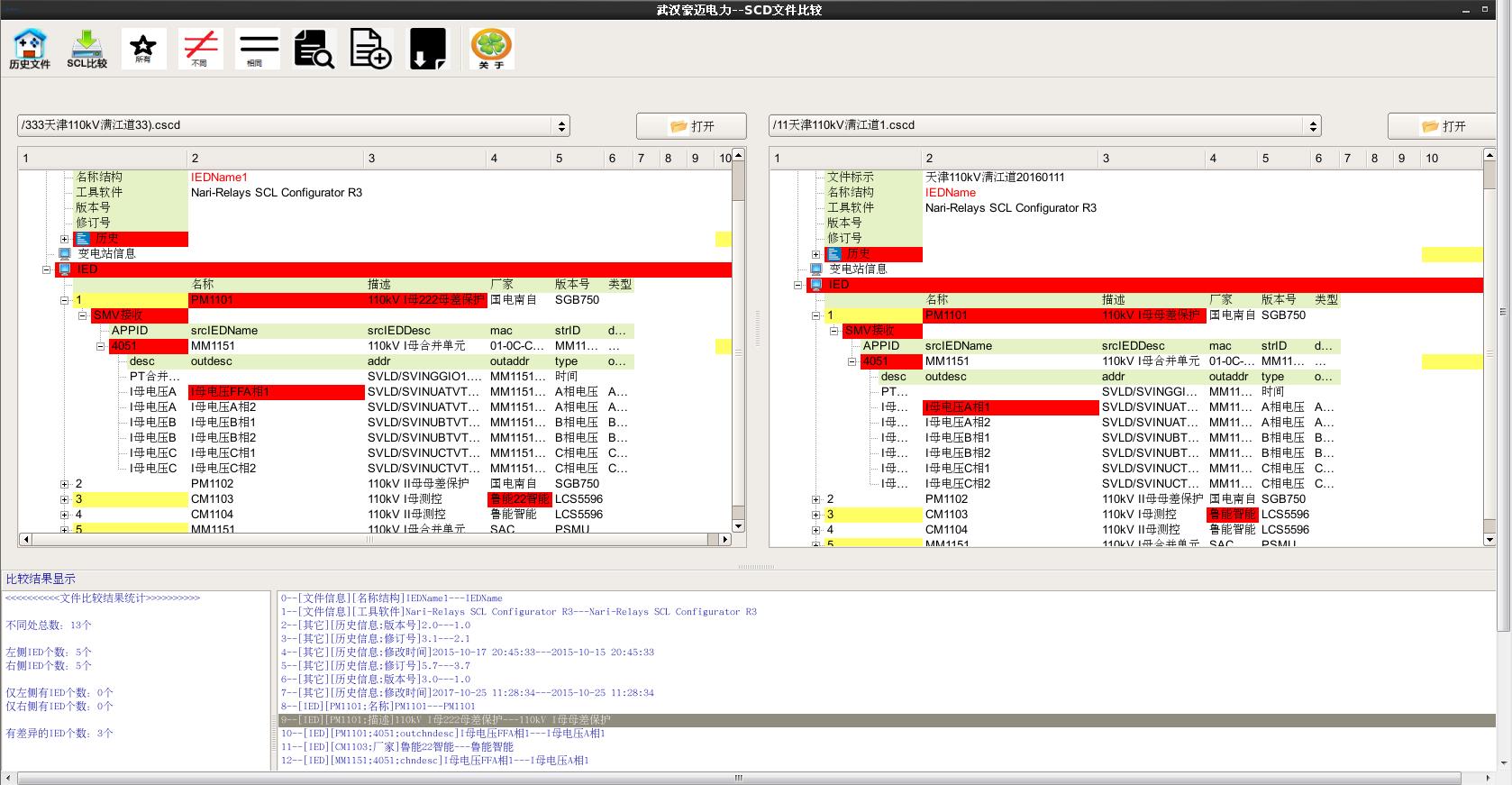Image resolution: width=1512 pixels, height=785 pixels.
Task: Open the 关于 (about) clover icon
Action: [x=491, y=49]
